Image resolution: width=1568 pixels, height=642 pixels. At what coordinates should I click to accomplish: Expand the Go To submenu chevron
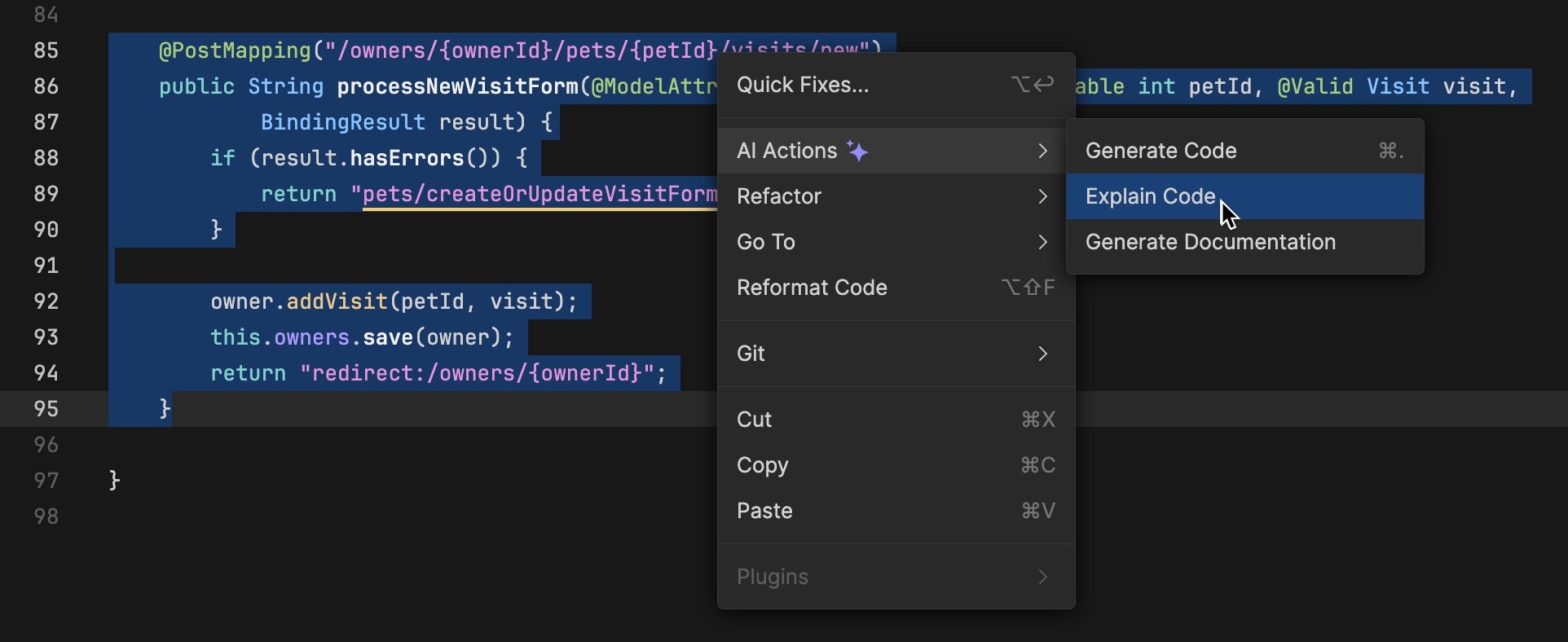1042,242
